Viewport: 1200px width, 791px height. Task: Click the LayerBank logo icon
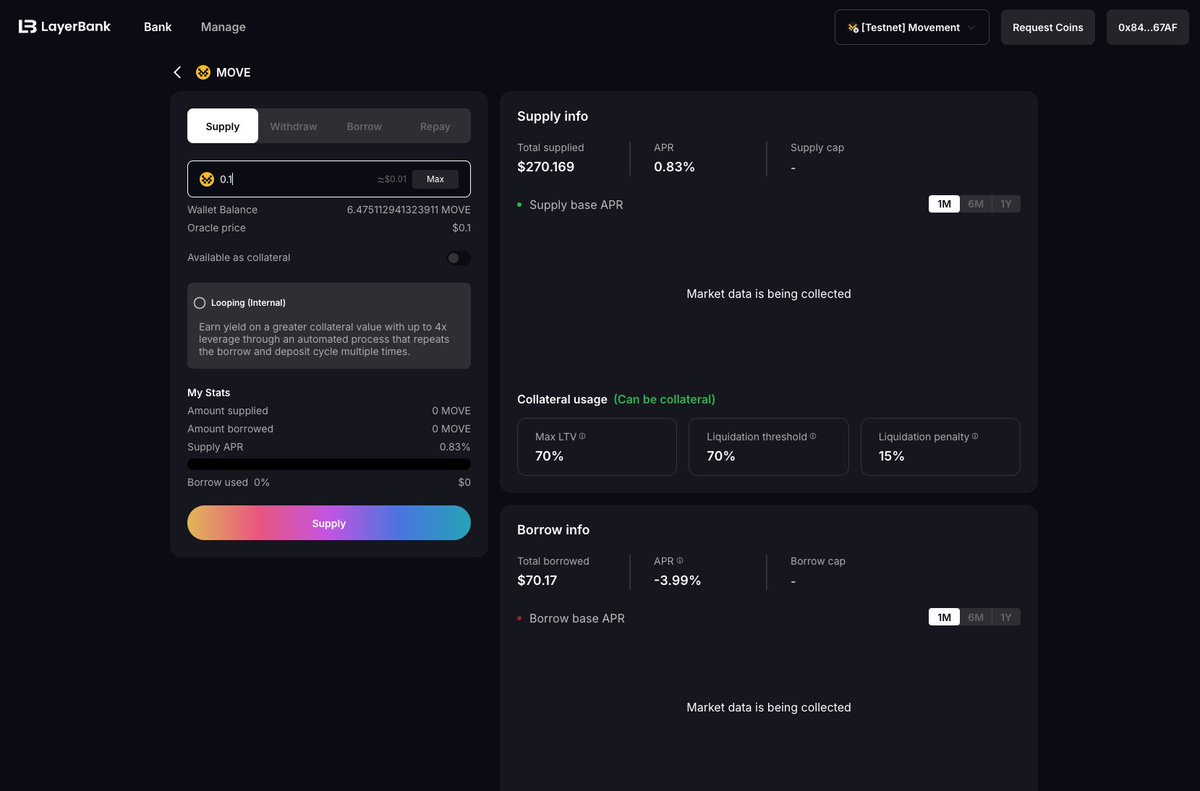point(24,26)
